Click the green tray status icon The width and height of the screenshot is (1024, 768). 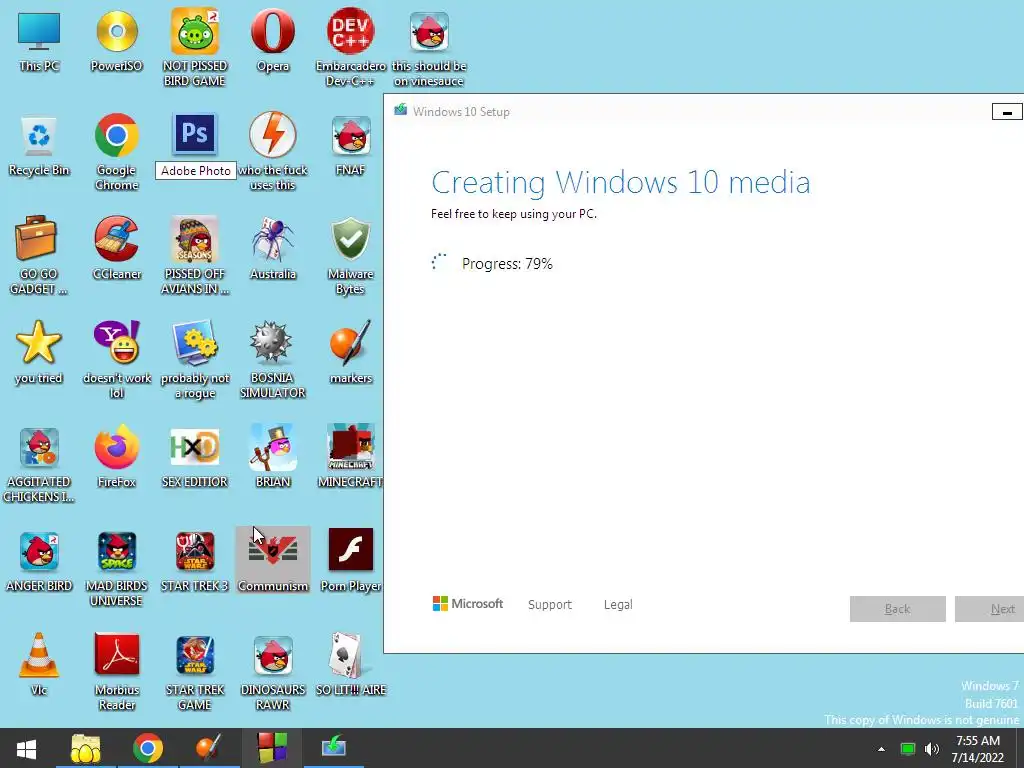coord(908,749)
